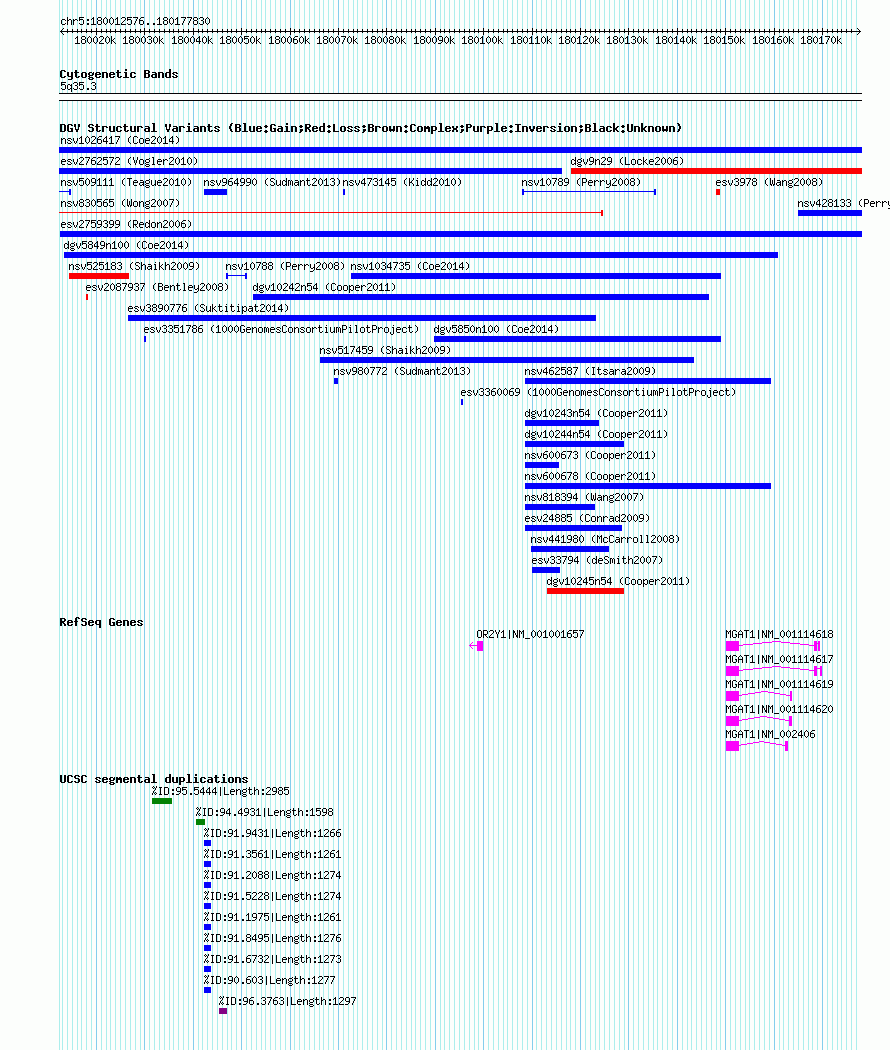Viewport: 890px width, 1050px height.
Task: Click the esv2087937 (Bentley2008) label
Action: 157,287
